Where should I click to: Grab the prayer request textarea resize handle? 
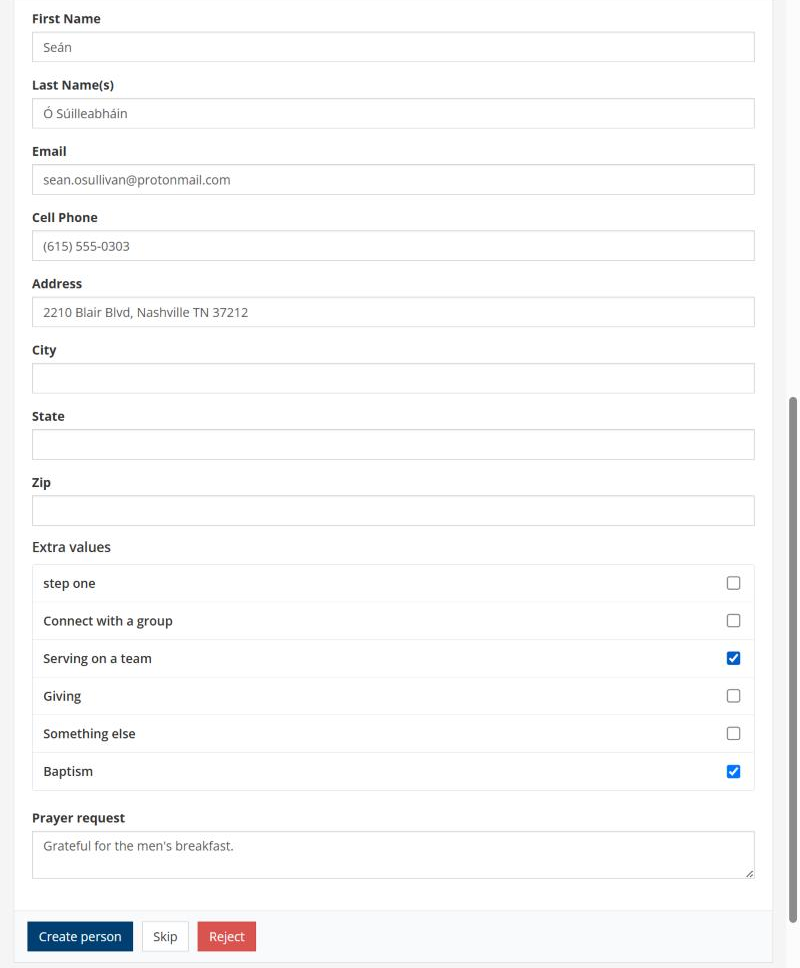coord(749,874)
